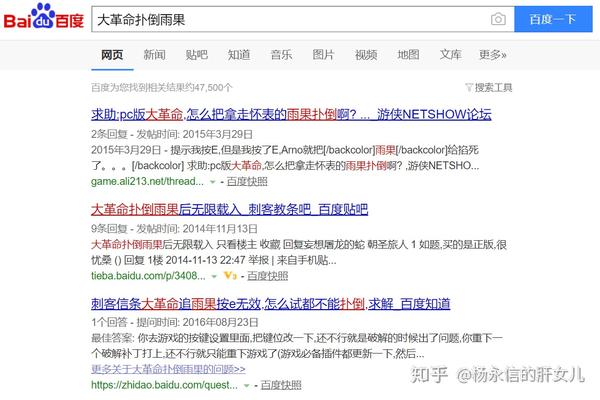Expand dropdown arrow next to tieba.baidu.com URL
600x400 pixels.
(214, 276)
